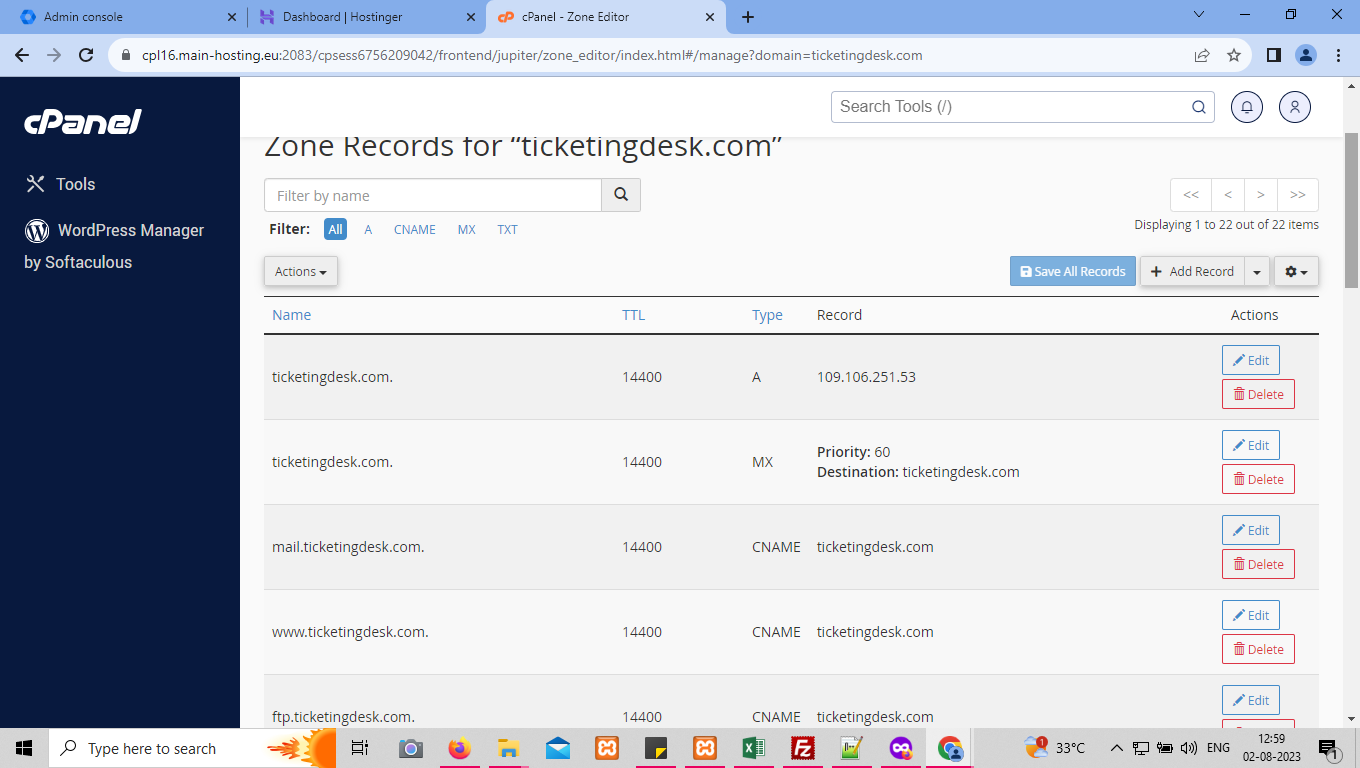Click the Filter by name input field
The width and height of the screenshot is (1360, 768).
(433, 195)
